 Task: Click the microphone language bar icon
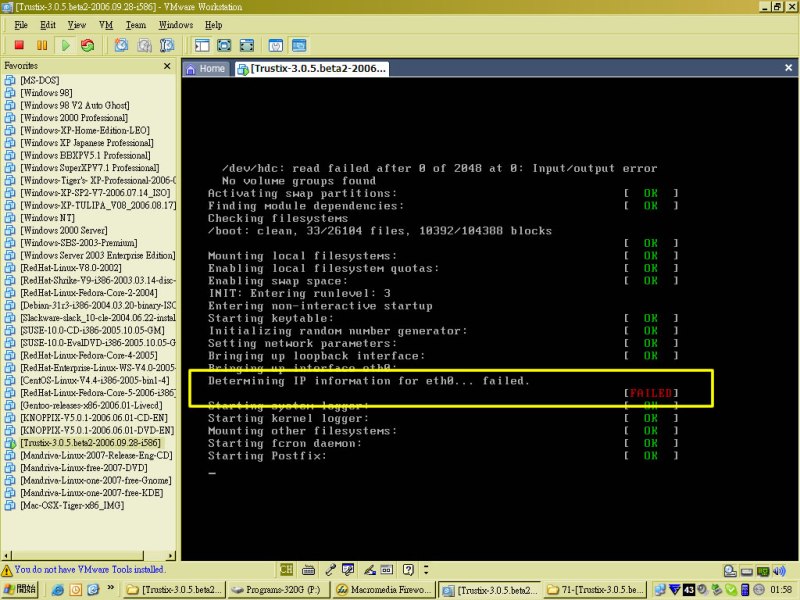click(x=330, y=569)
